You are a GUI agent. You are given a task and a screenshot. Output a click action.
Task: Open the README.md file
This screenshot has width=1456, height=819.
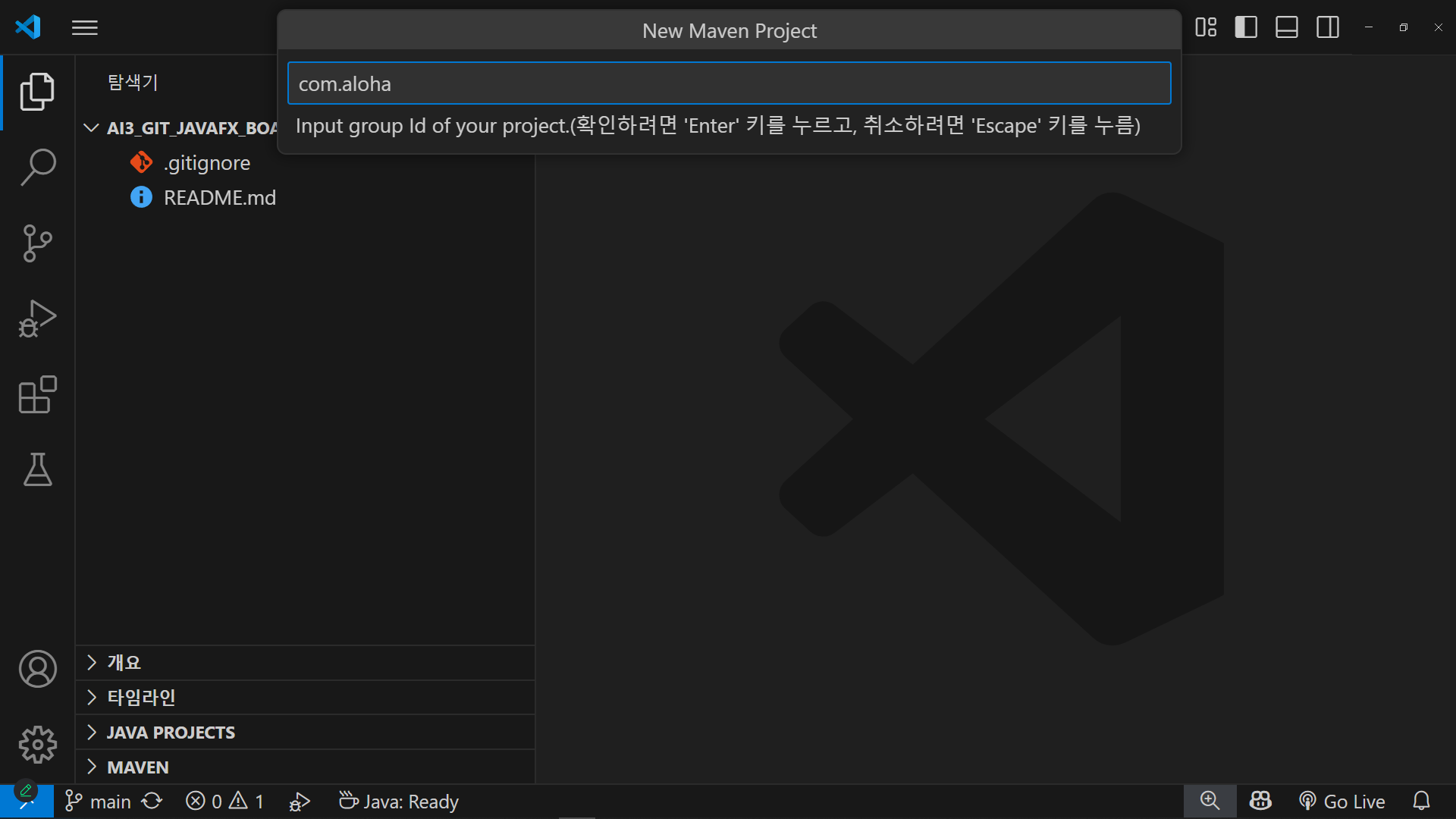(219, 198)
